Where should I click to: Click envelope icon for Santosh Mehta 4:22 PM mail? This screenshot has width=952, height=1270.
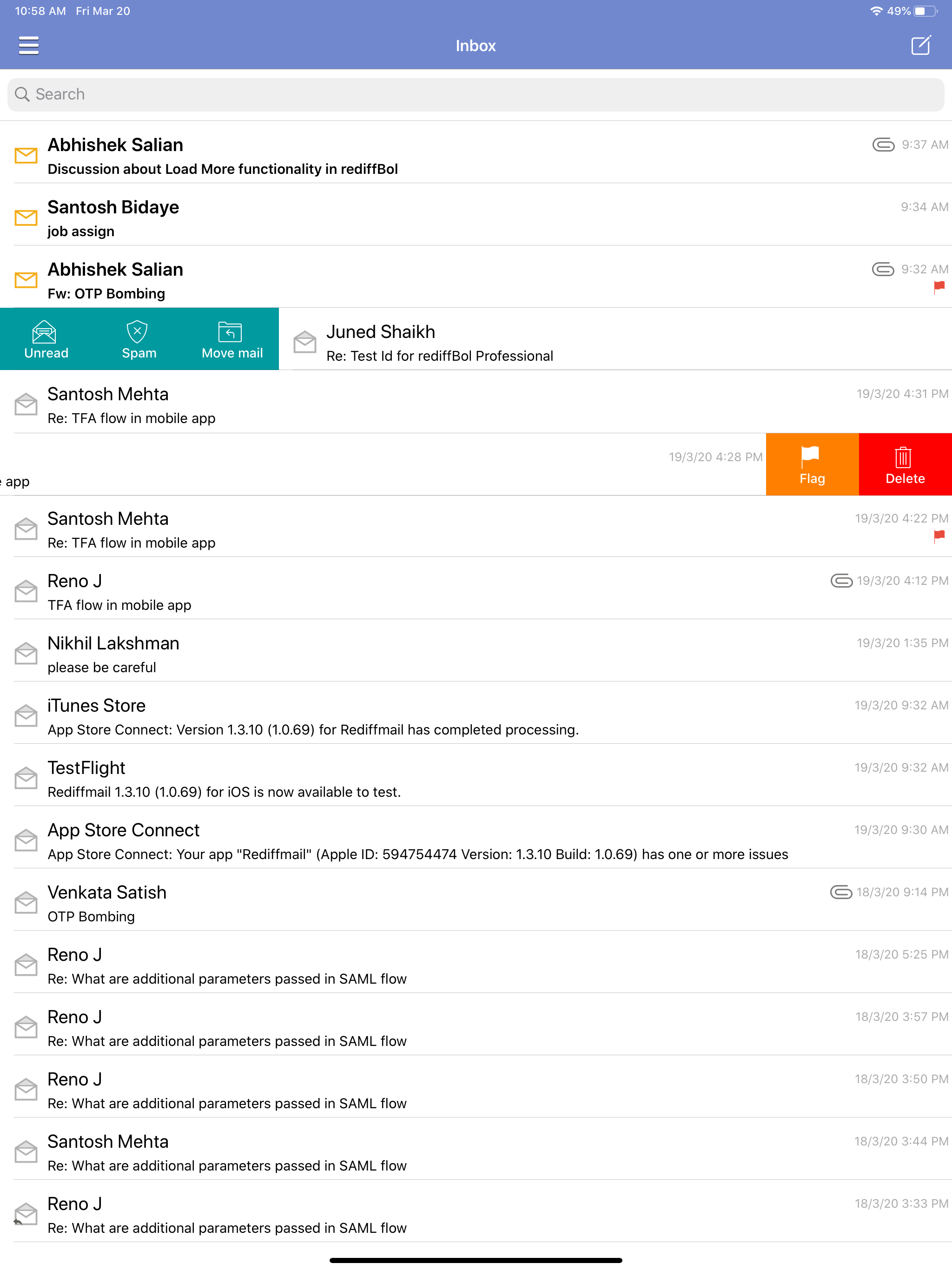coord(26,528)
